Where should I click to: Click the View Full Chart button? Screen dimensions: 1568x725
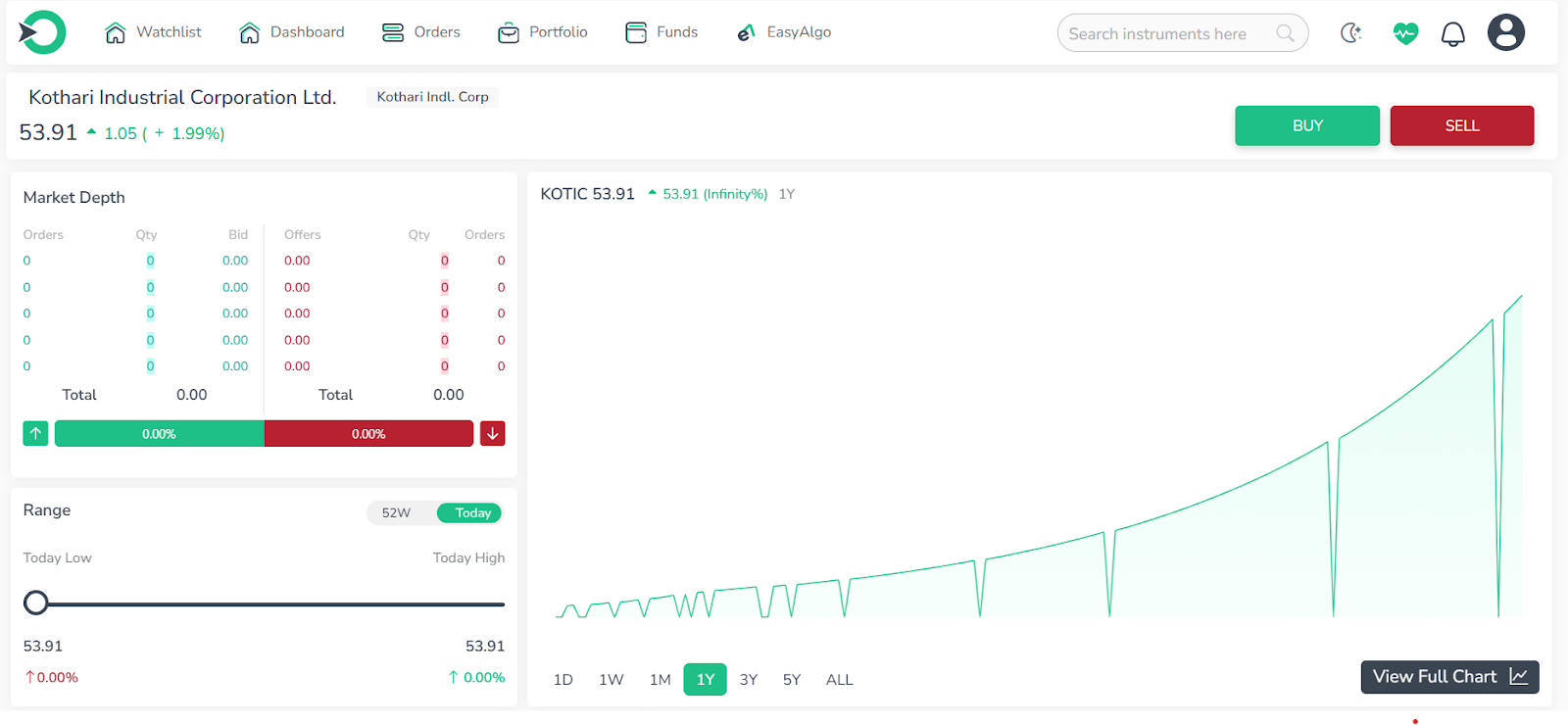pos(1450,677)
